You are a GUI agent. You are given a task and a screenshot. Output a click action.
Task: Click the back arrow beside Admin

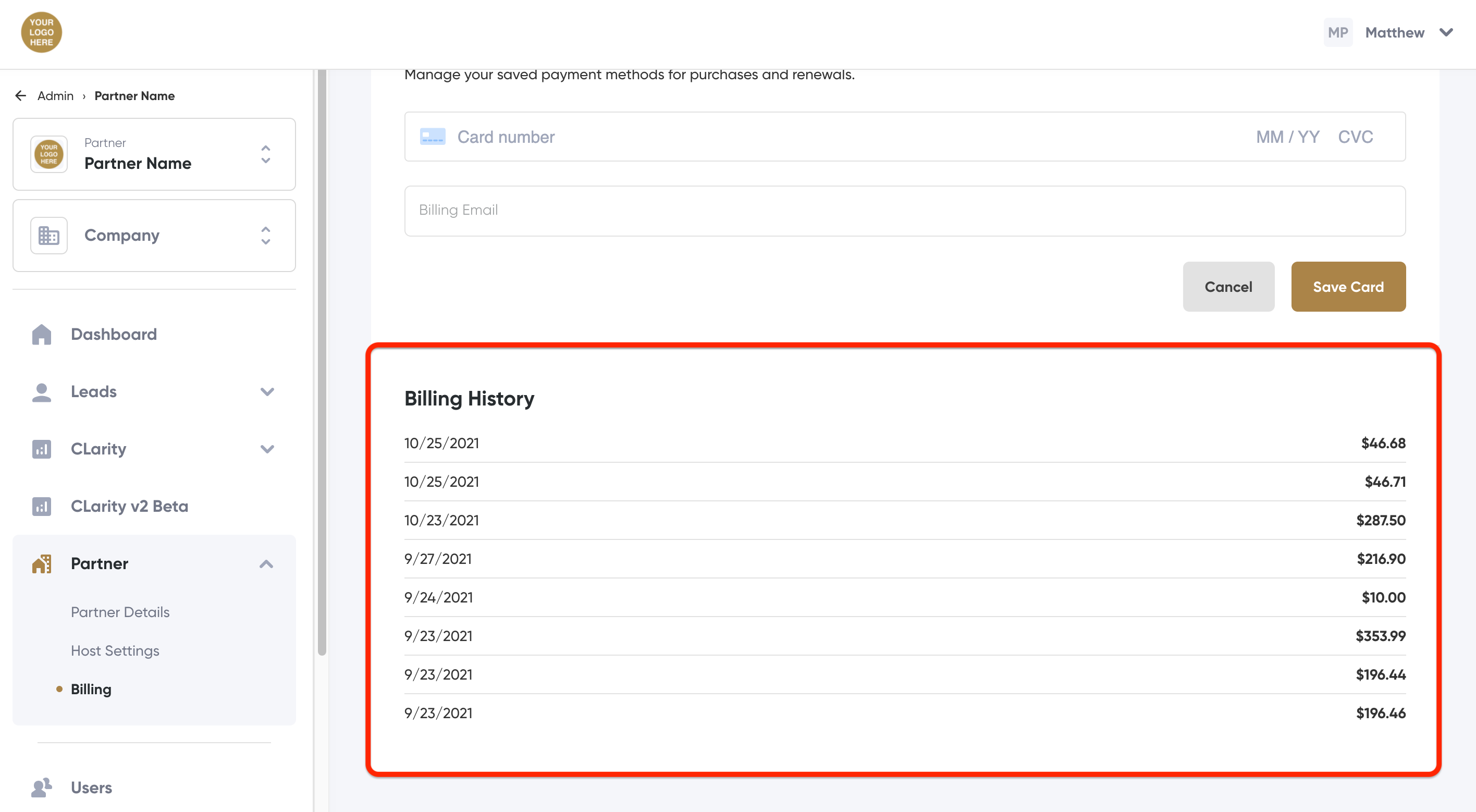click(x=21, y=96)
